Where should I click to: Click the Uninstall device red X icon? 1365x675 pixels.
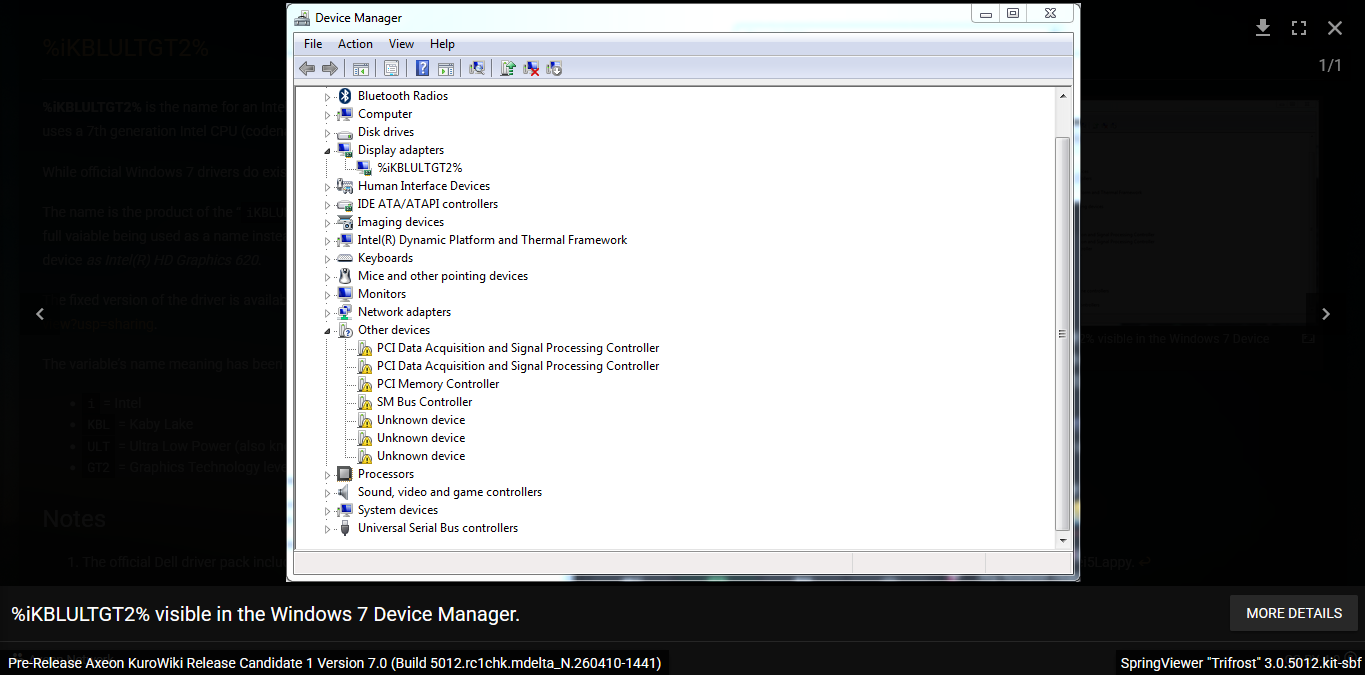pyautogui.click(x=531, y=68)
